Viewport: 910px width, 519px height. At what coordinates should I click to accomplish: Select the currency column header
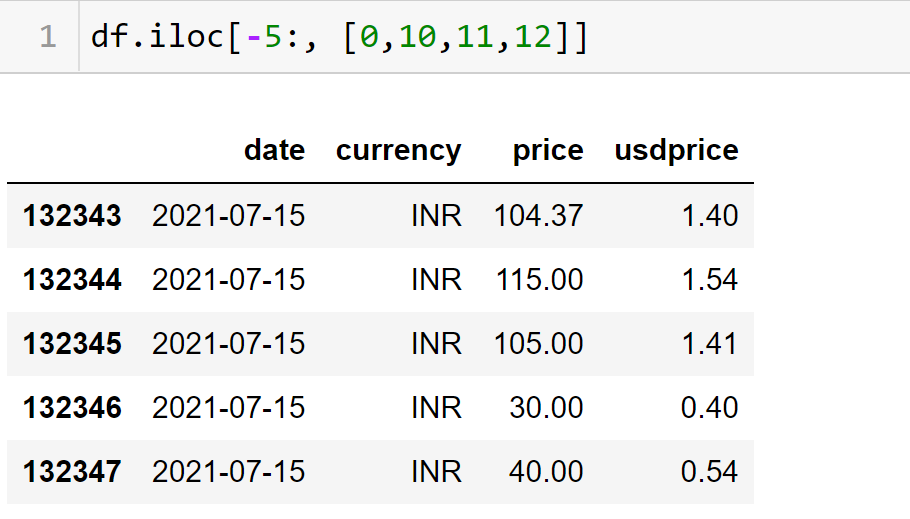point(398,150)
